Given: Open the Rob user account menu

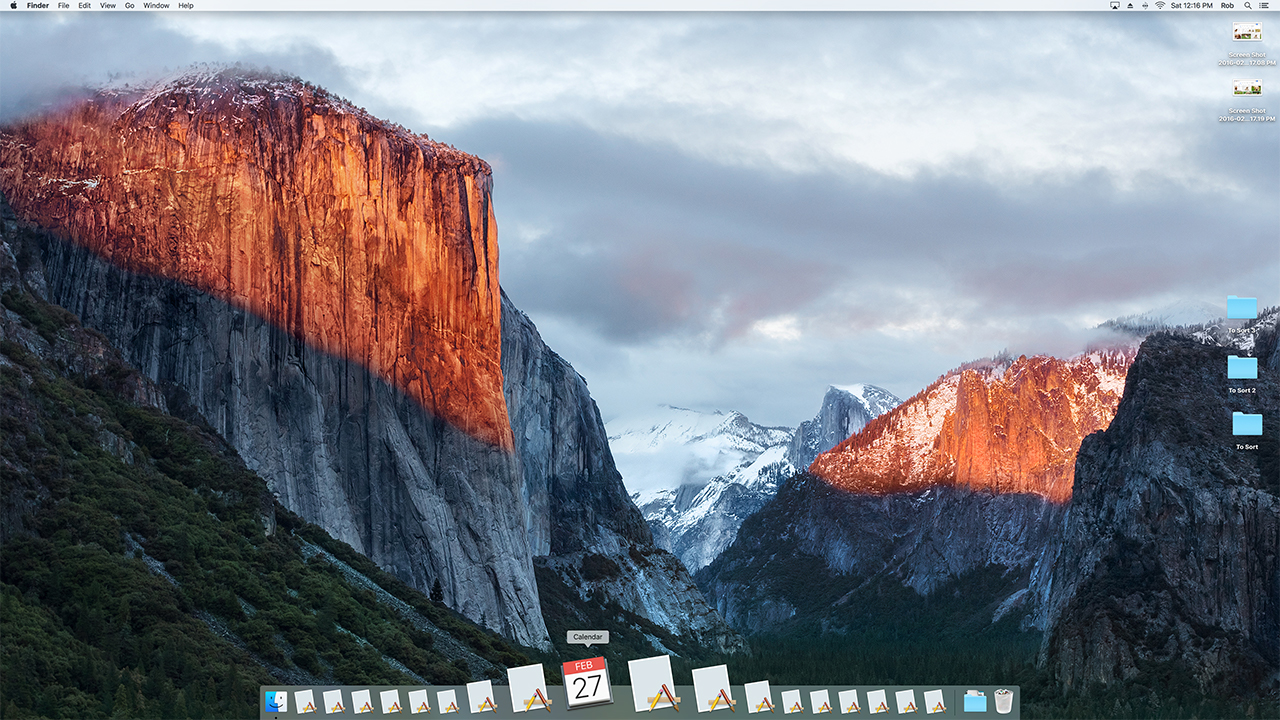Looking at the screenshot, I should (x=1227, y=6).
